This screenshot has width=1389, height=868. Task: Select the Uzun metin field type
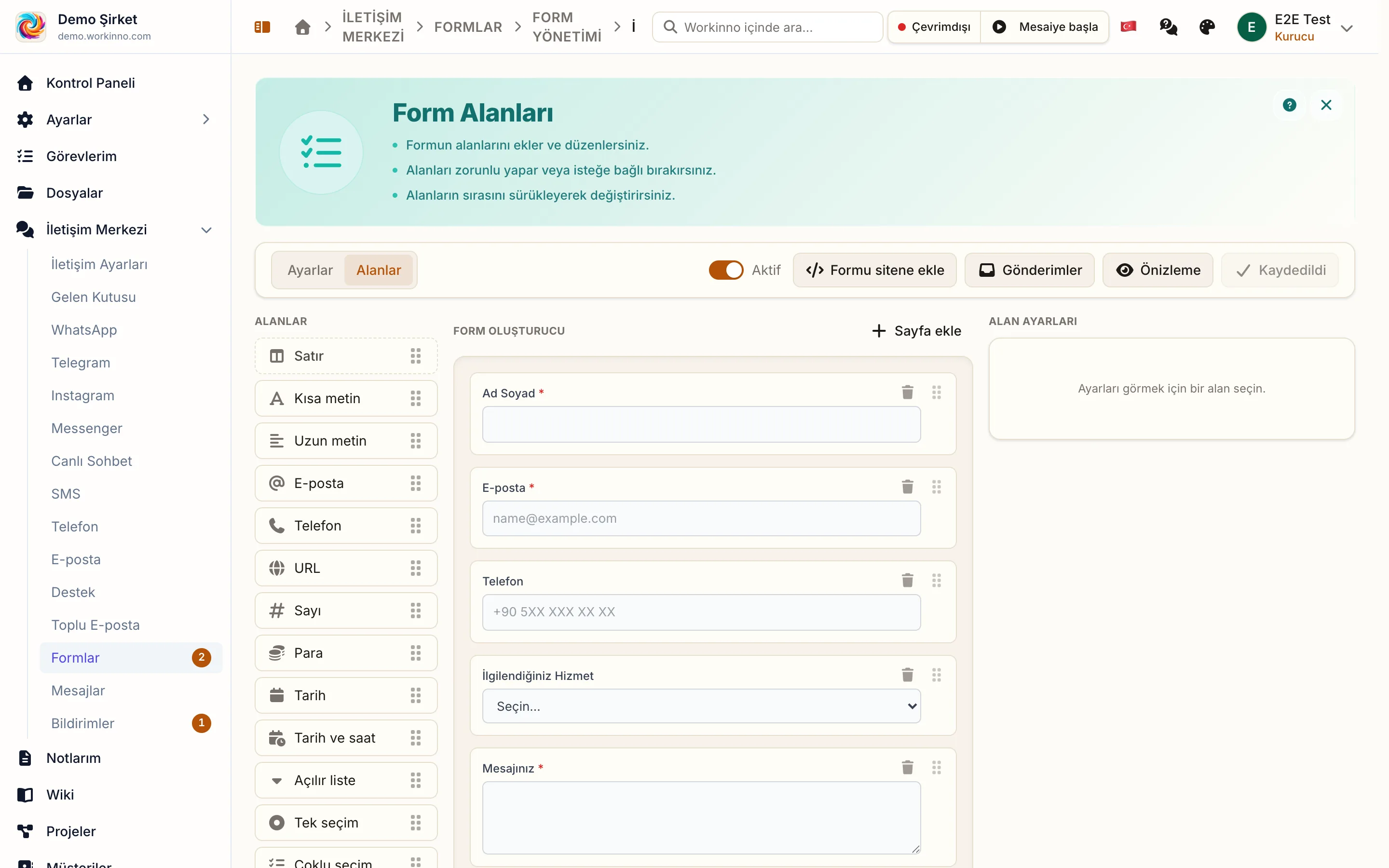click(346, 441)
